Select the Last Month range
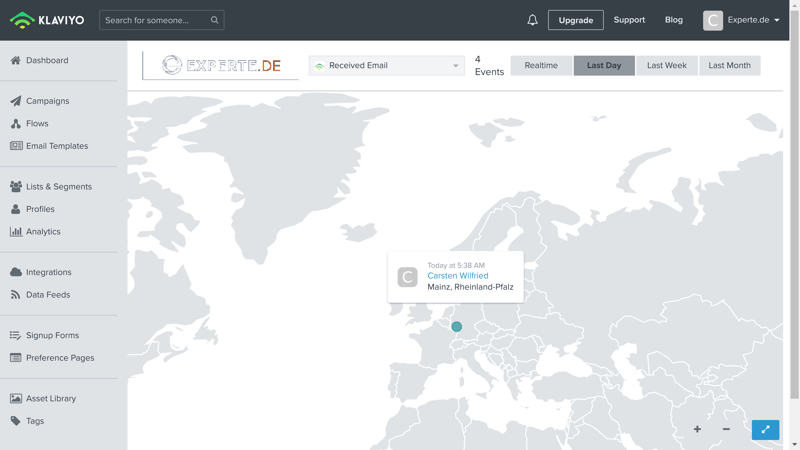 click(x=729, y=66)
